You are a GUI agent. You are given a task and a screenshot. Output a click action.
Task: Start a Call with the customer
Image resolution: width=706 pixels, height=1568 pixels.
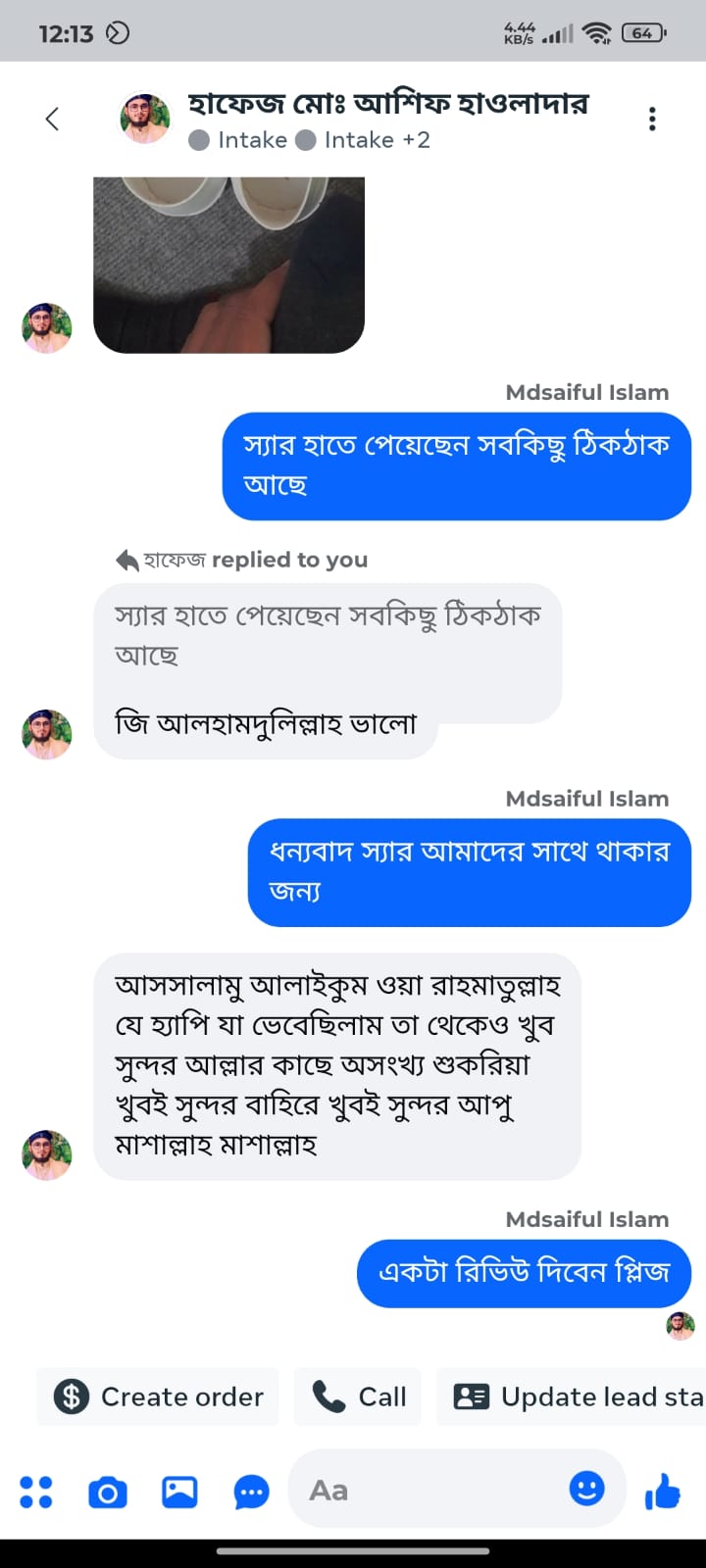pos(357,1396)
